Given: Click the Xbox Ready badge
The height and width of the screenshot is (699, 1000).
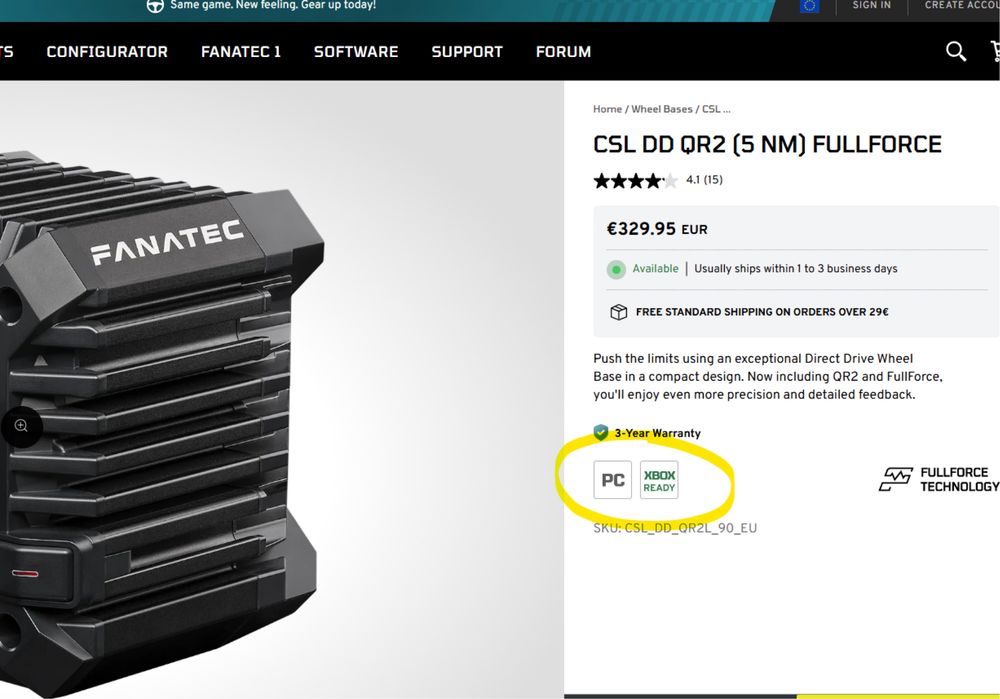Looking at the screenshot, I should (x=659, y=480).
